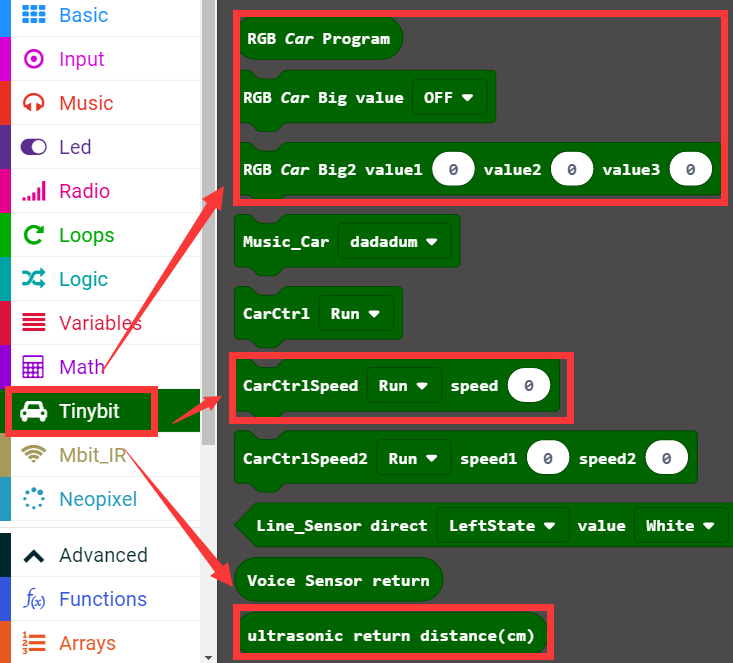Open the Variables category
The height and width of the screenshot is (663, 733).
100,323
